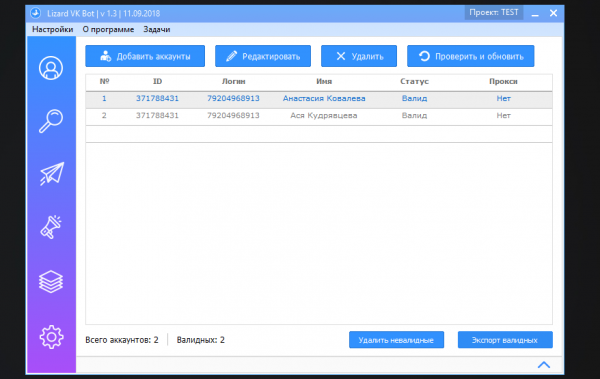Image resolution: width=600 pixels, height=379 pixels.
Task: Close the Lizard VK Bot window
Action: click(553, 13)
